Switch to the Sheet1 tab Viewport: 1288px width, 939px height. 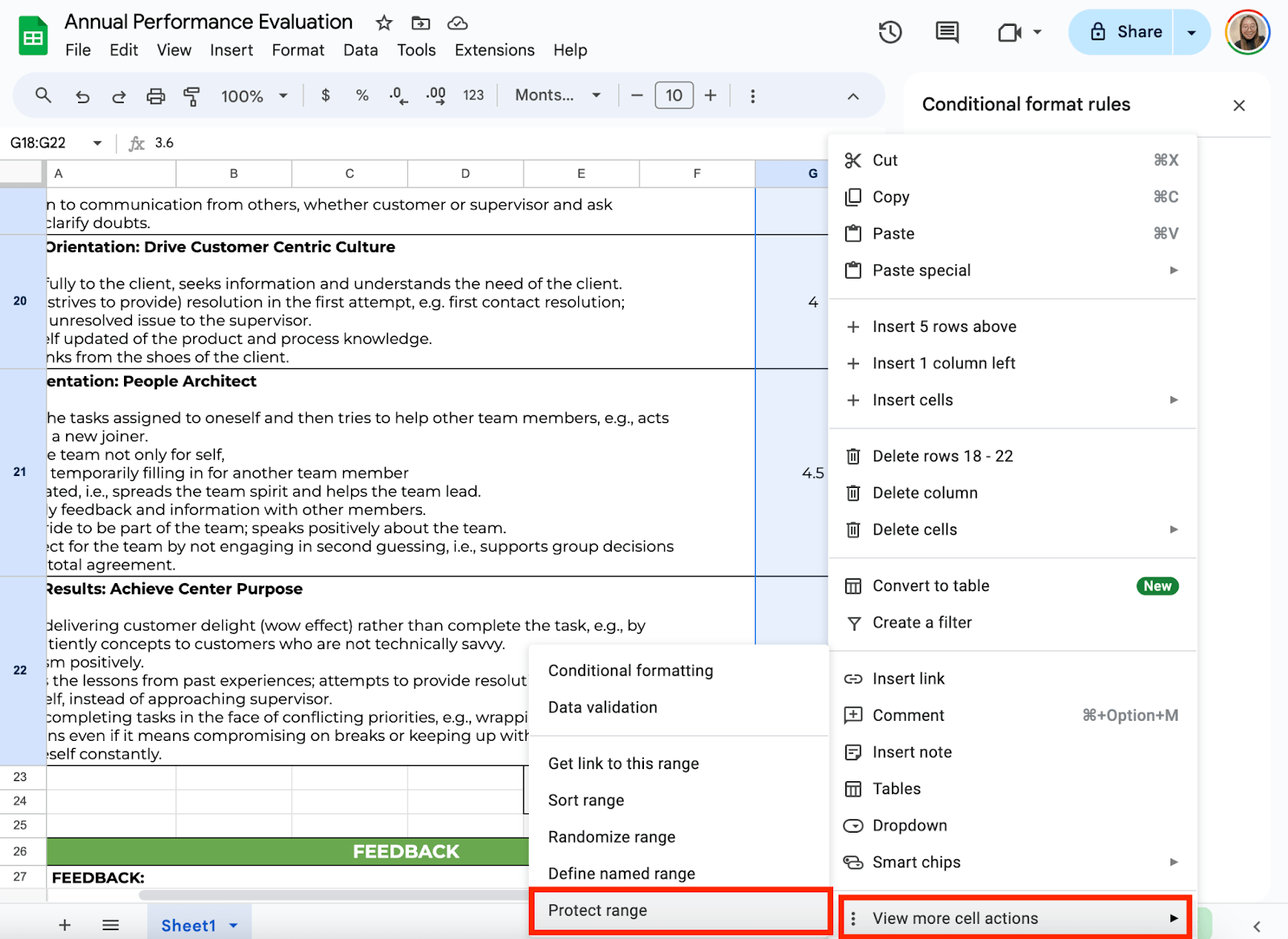pos(188,926)
